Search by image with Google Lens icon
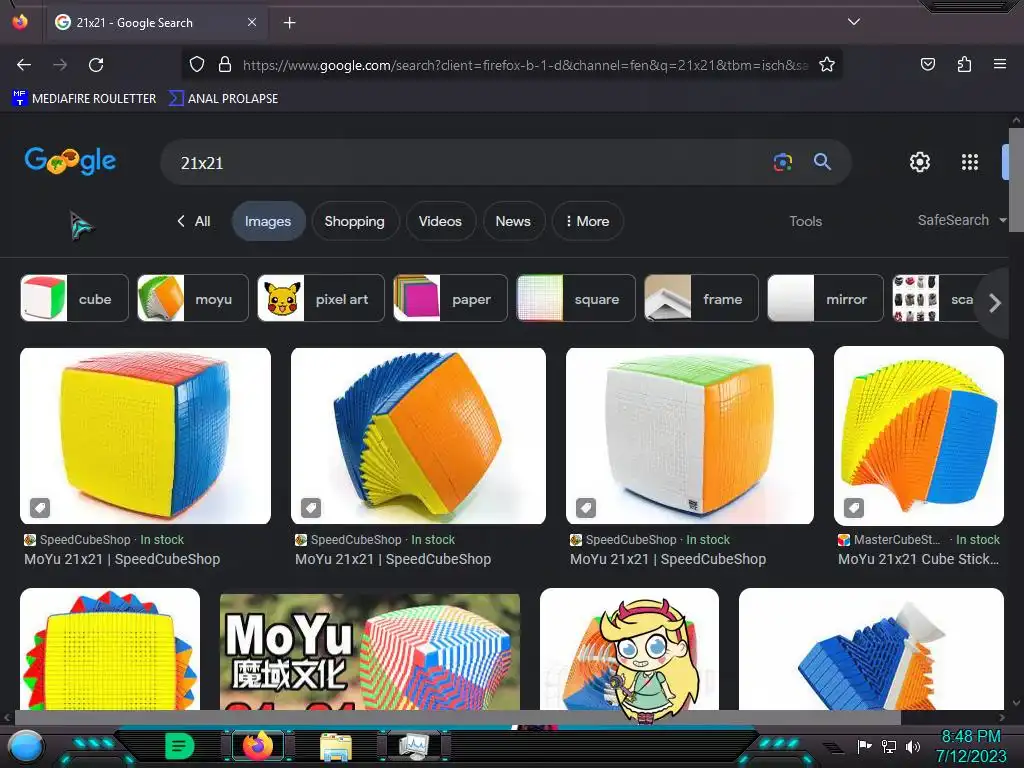 pos(782,162)
